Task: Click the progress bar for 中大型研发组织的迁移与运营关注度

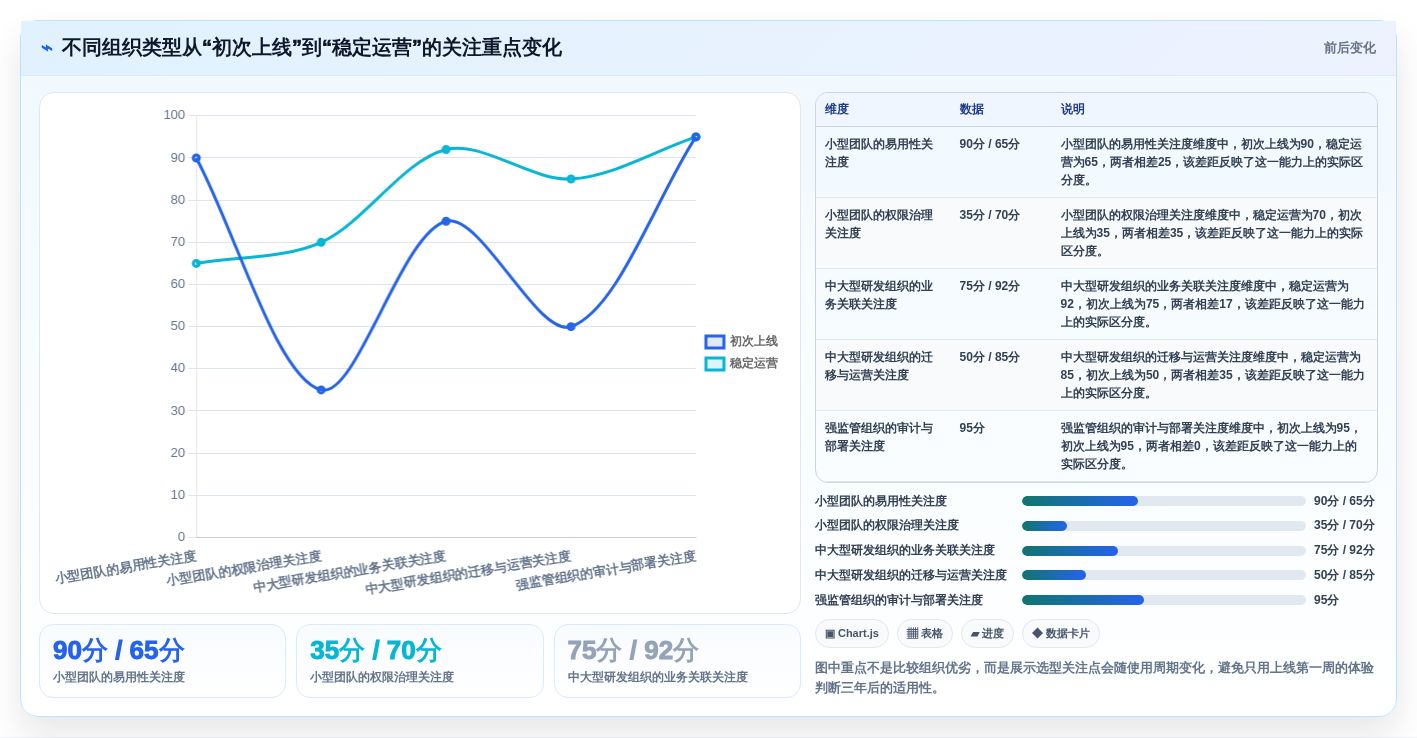Action: (x=1164, y=575)
